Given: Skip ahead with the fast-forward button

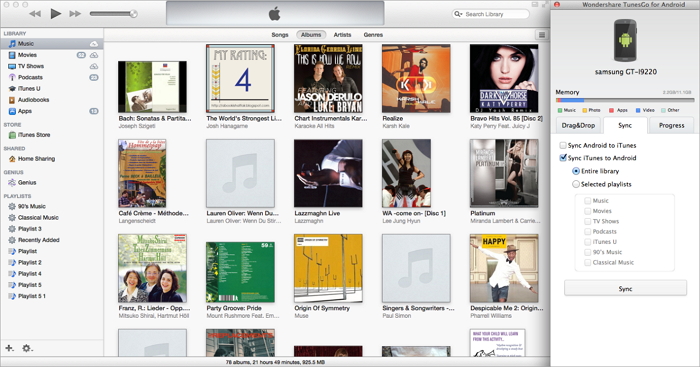Looking at the screenshot, I should tap(75, 14).
